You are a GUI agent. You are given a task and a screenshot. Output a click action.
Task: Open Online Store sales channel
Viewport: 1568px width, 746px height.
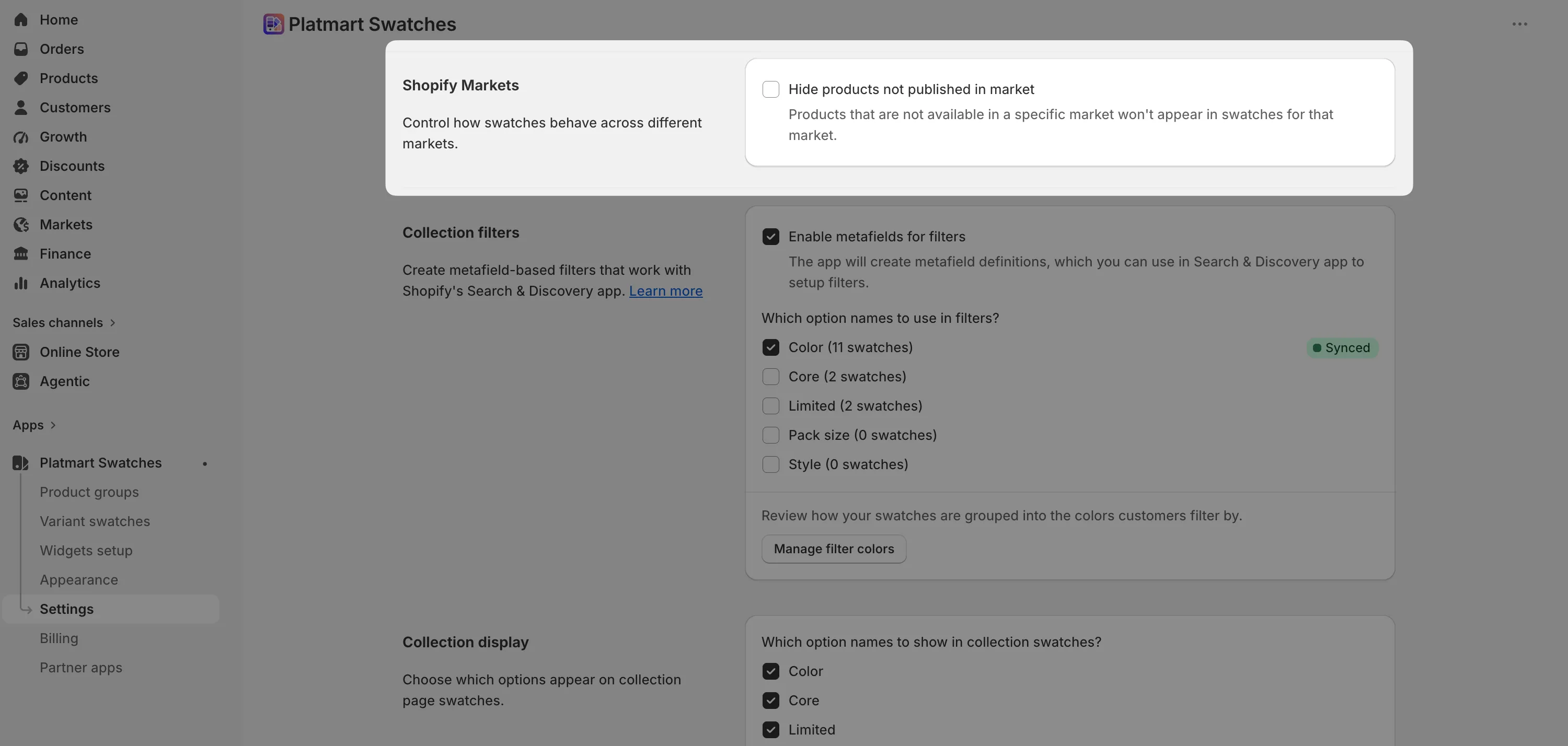coord(79,352)
